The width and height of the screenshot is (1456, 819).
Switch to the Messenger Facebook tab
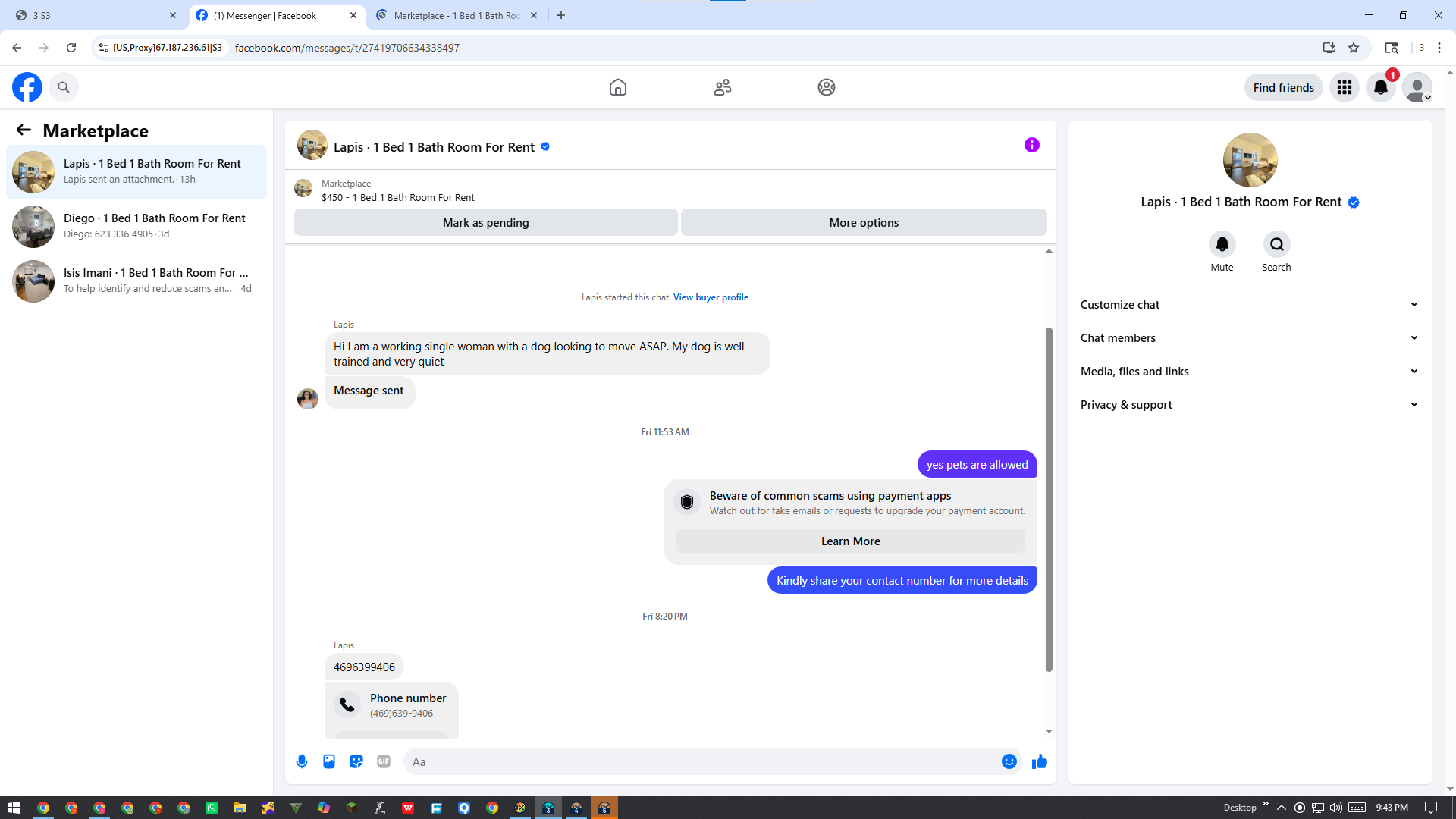pos(276,15)
